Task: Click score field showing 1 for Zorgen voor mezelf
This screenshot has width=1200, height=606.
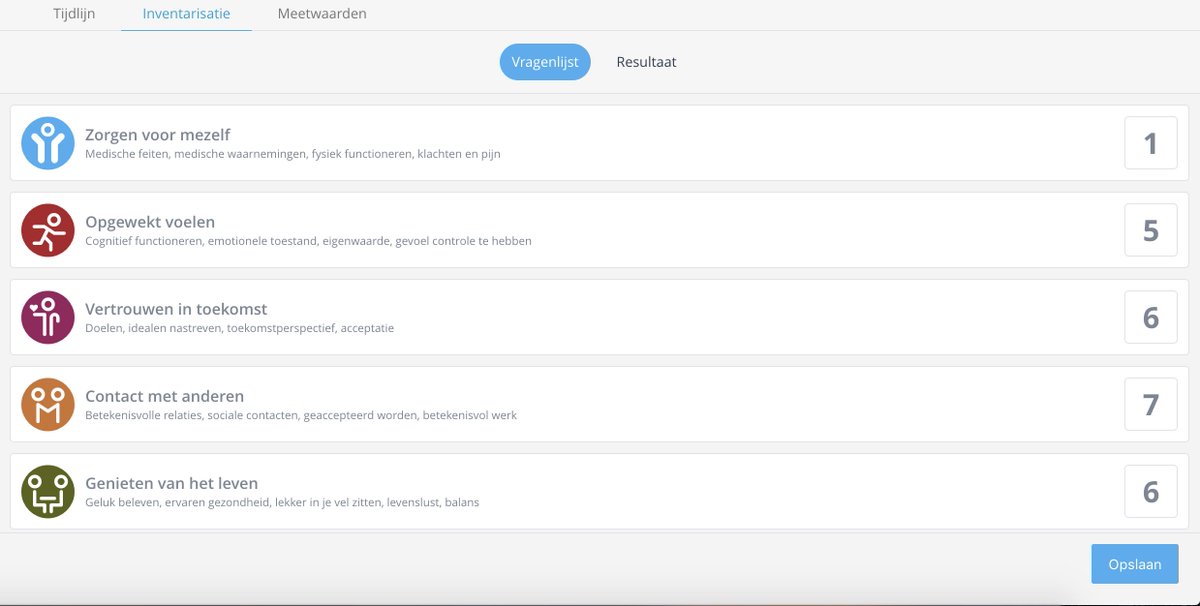Action: [1151, 143]
